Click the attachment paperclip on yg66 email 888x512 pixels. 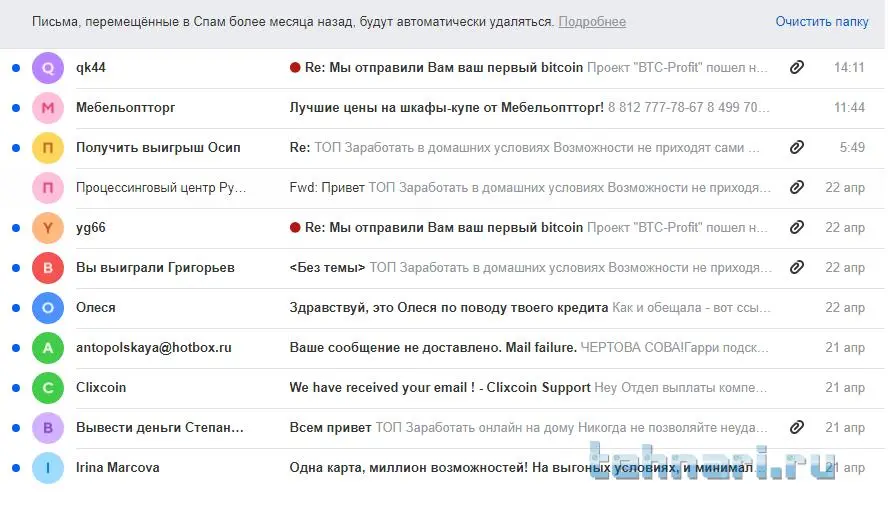pyautogui.click(x=797, y=228)
